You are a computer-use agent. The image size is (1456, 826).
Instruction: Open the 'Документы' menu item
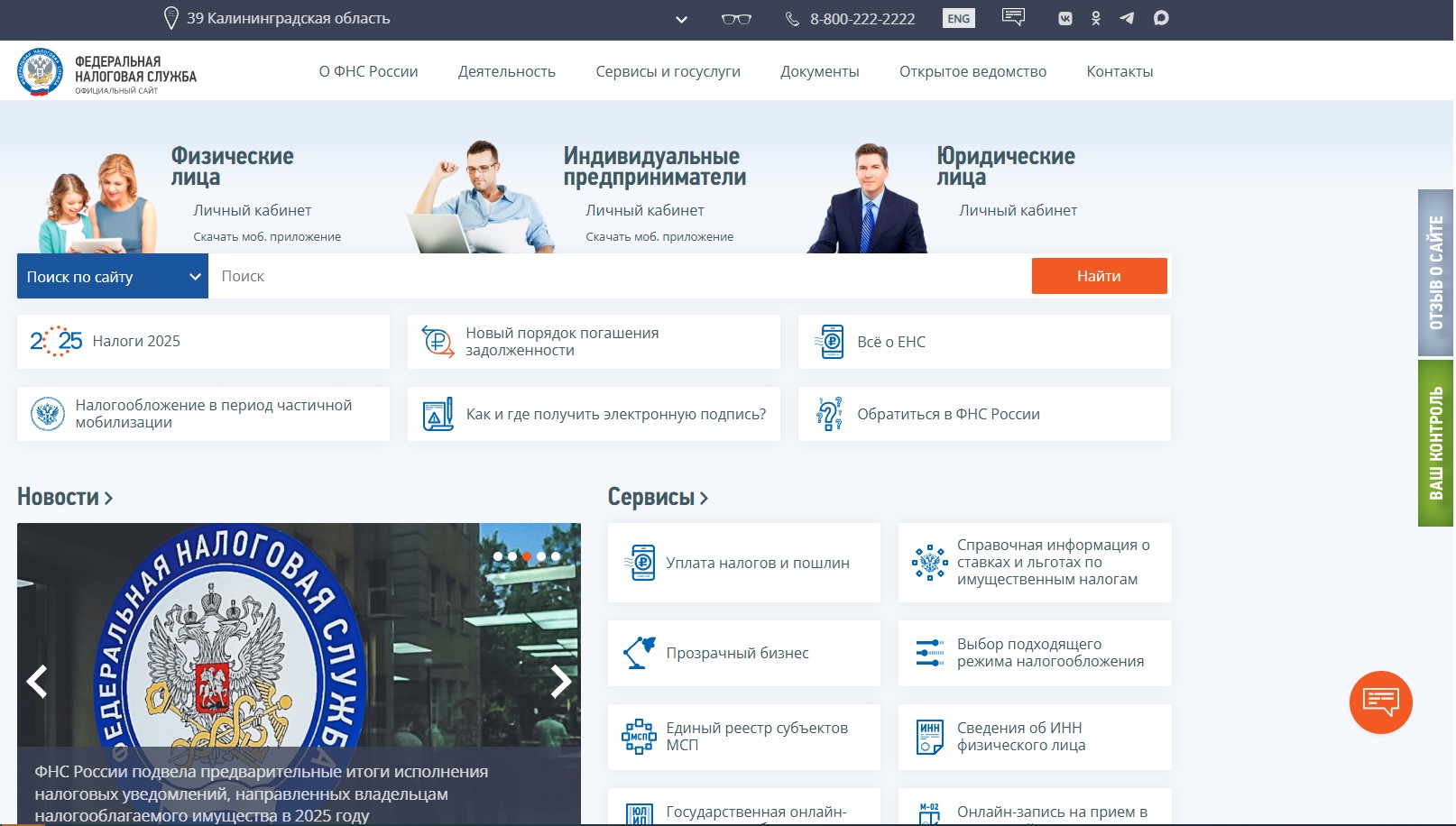coord(819,71)
